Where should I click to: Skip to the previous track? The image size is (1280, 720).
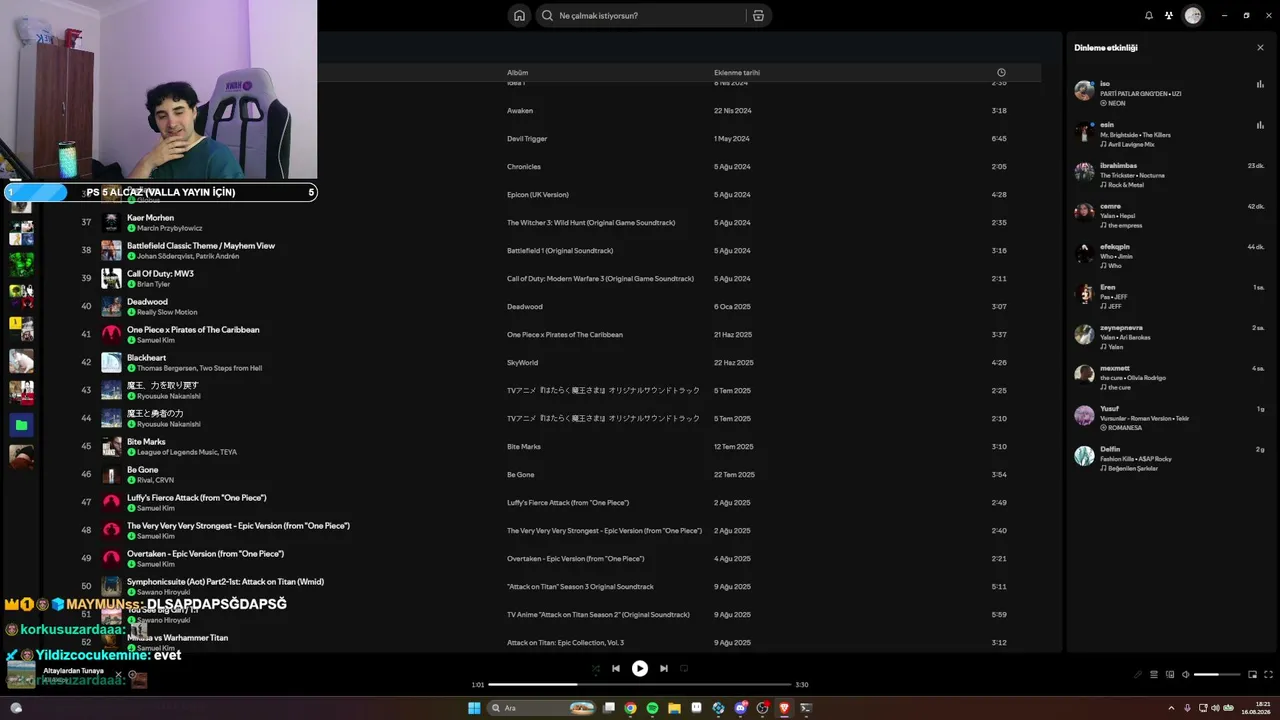coord(616,669)
